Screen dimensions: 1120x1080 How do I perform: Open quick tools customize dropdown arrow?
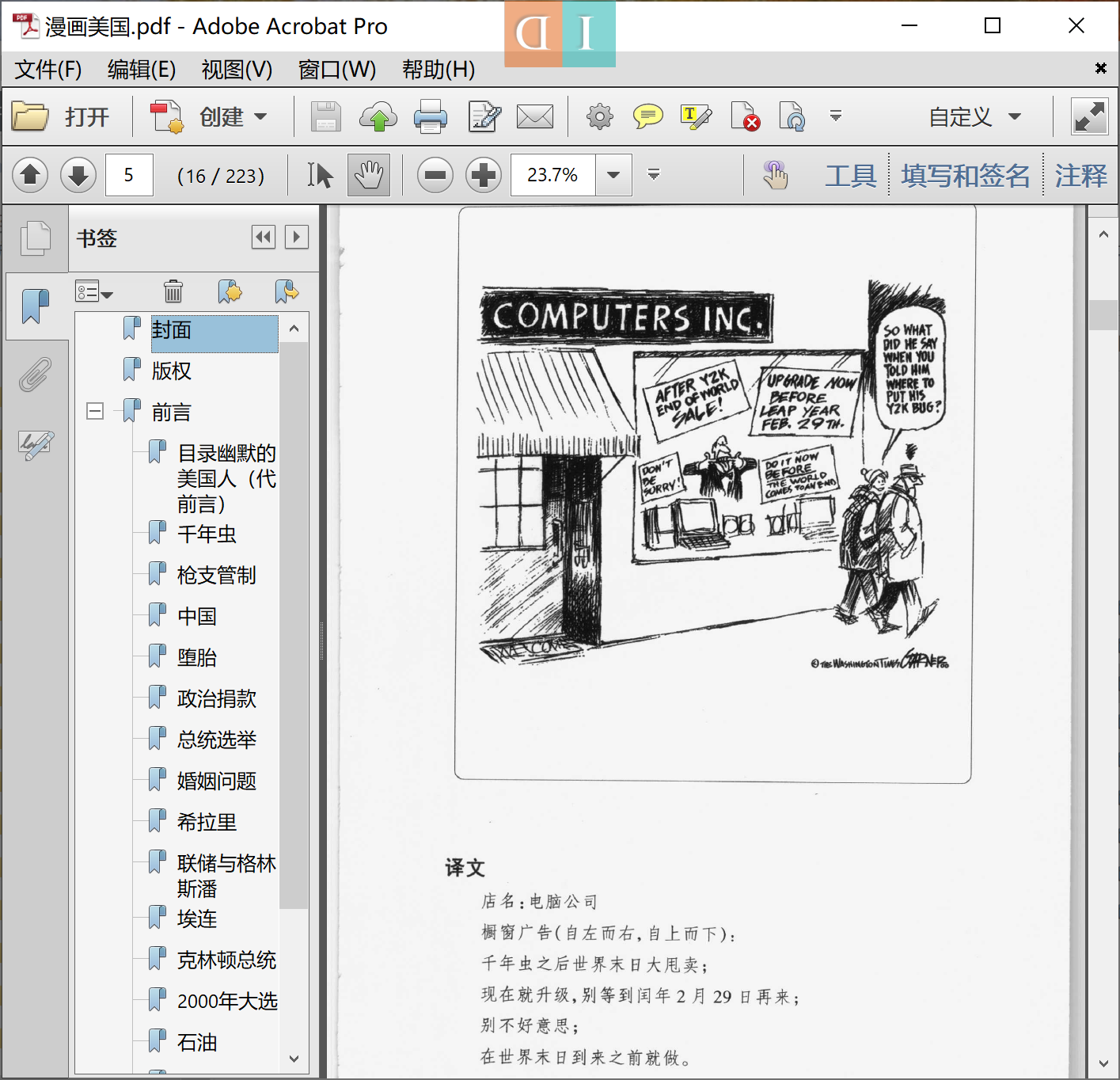[x=835, y=116]
